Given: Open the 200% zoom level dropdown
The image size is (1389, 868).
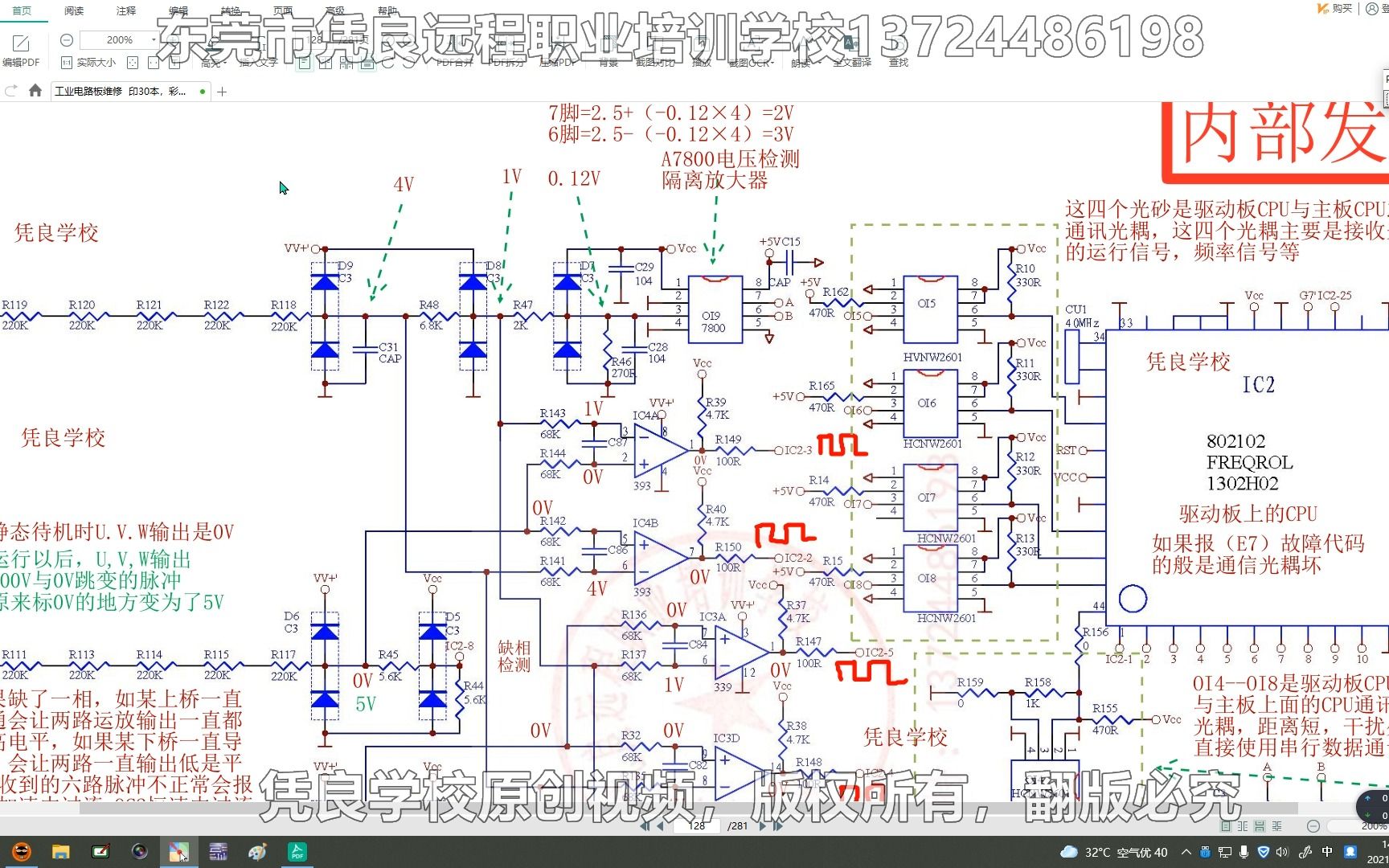Looking at the screenshot, I should point(154,39).
